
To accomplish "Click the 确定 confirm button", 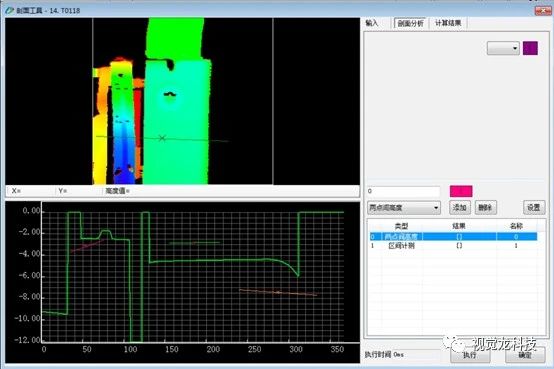I will pyautogui.click(x=525, y=355).
